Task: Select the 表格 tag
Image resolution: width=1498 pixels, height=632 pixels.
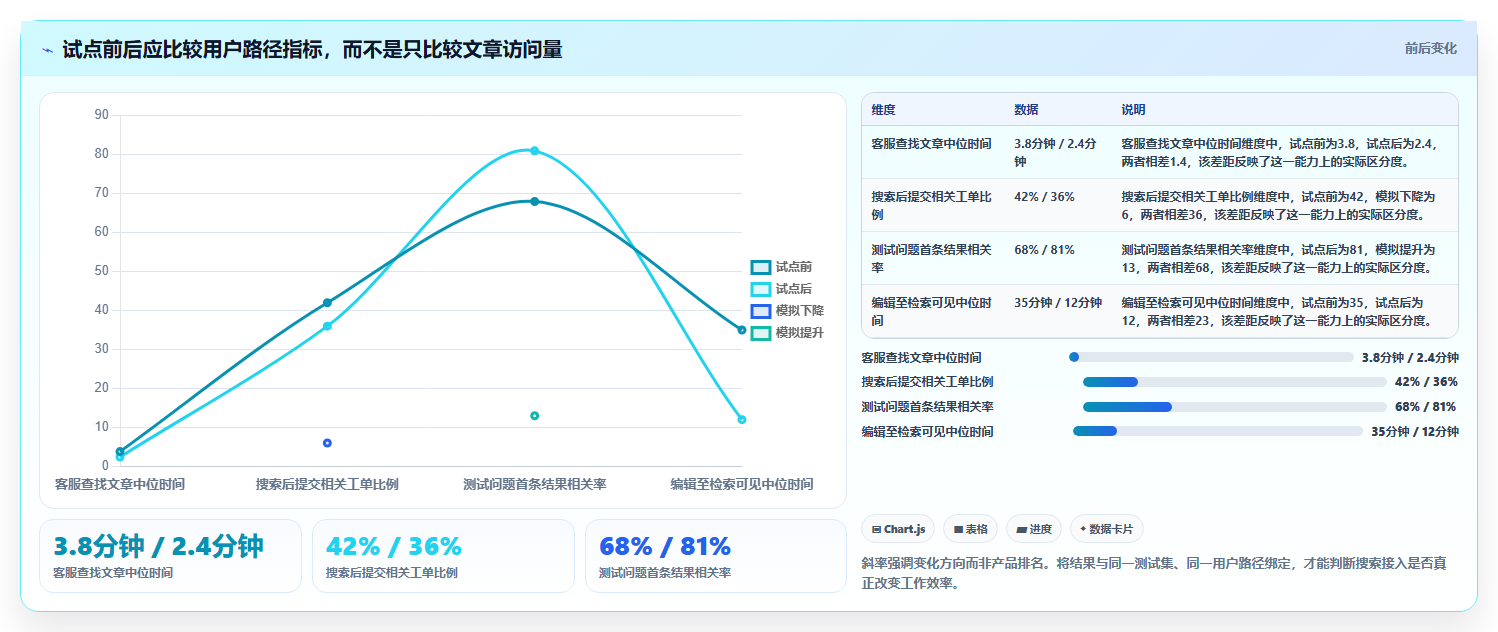Action: 971,529
